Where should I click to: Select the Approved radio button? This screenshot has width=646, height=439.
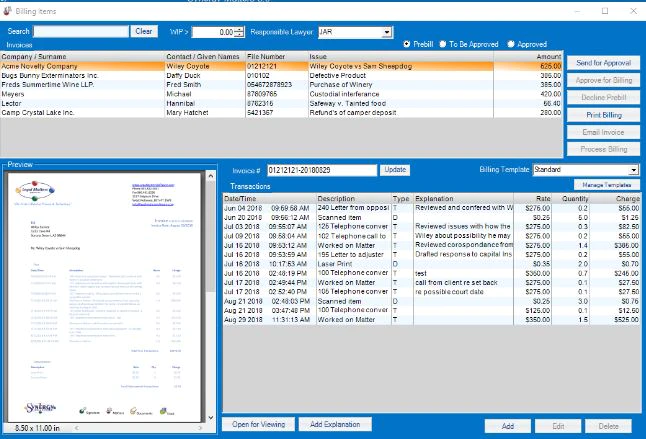pyautogui.click(x=511, y=44)
